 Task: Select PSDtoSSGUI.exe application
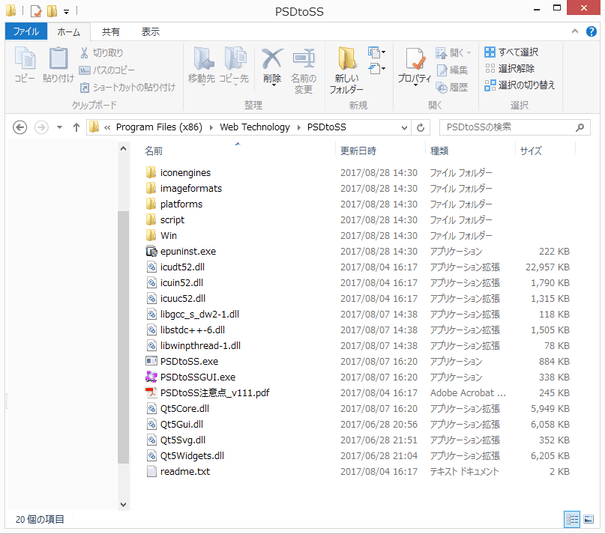[357, 377]
